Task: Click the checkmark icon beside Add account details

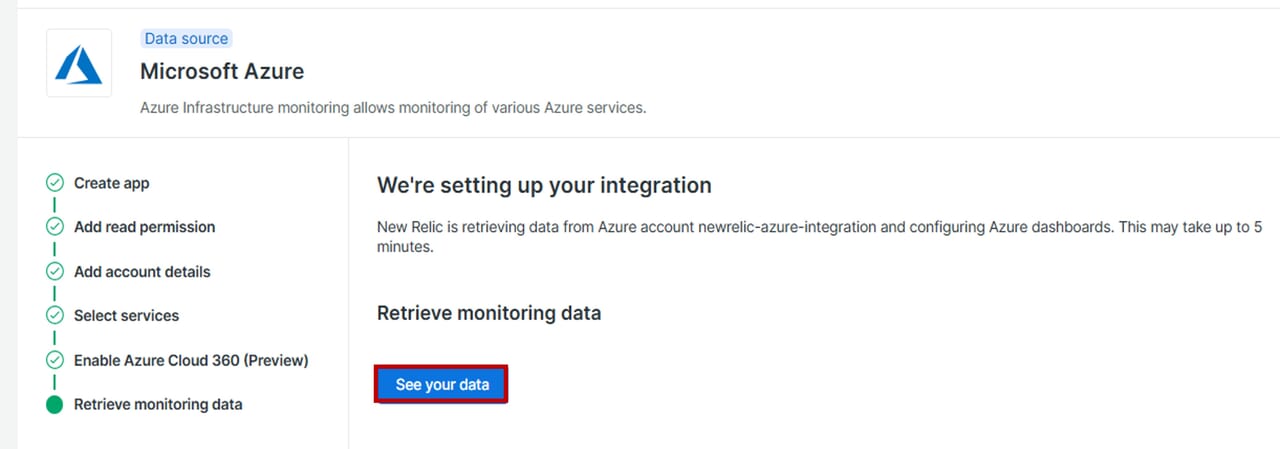Action: 55,272
